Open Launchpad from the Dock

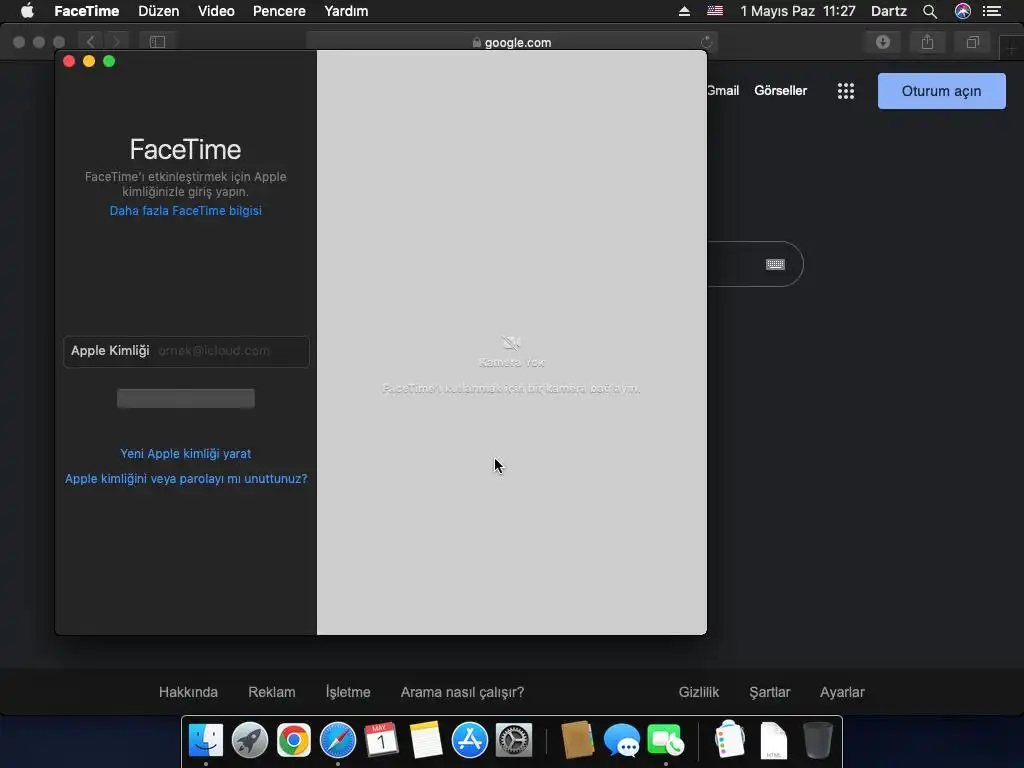coord(250,741)
